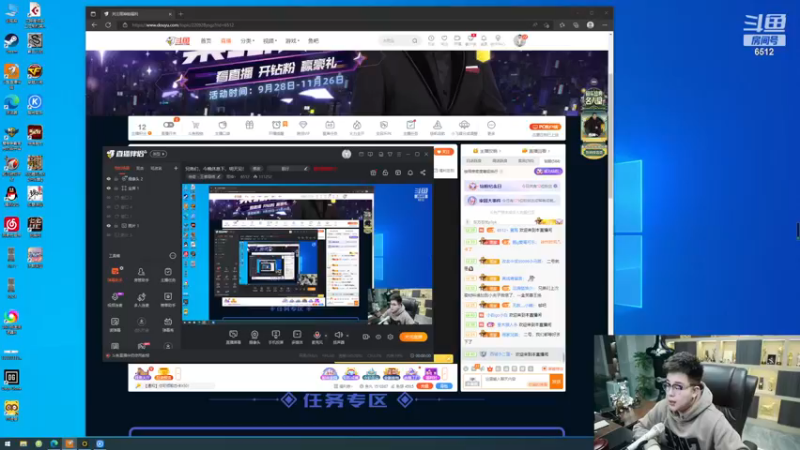Lock the 图片 1 source

(x=116, y=226)
